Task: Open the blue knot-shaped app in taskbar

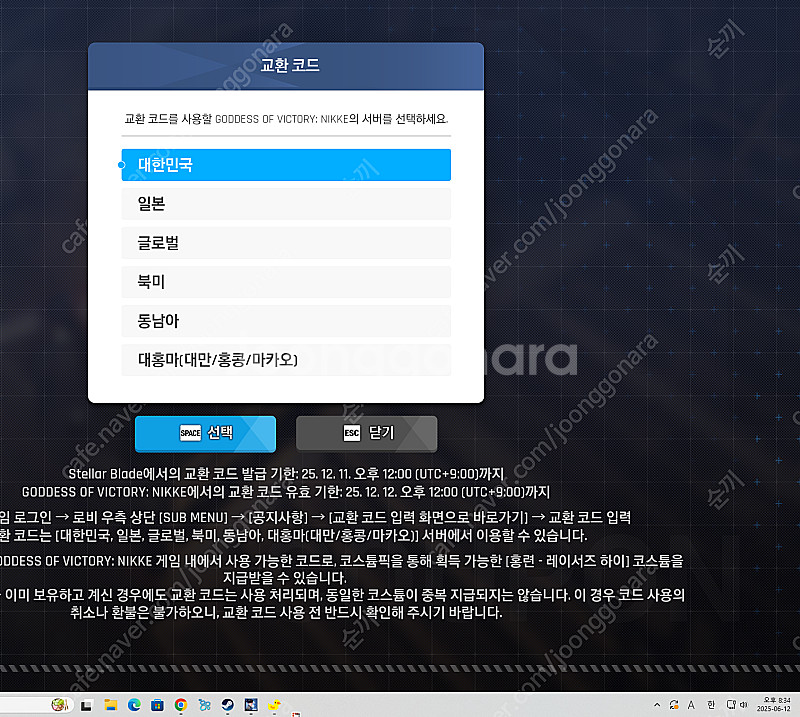Action: coord(205,705)
